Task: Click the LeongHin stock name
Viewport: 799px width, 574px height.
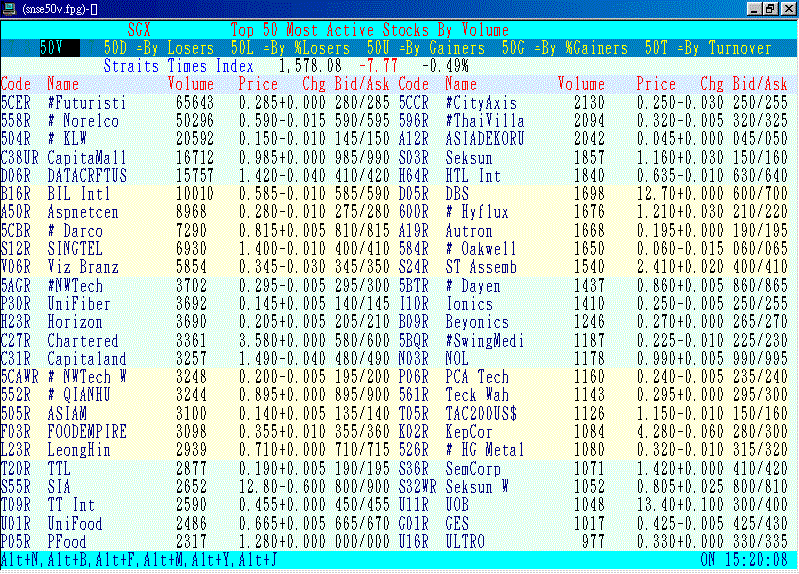Action: 79,450
